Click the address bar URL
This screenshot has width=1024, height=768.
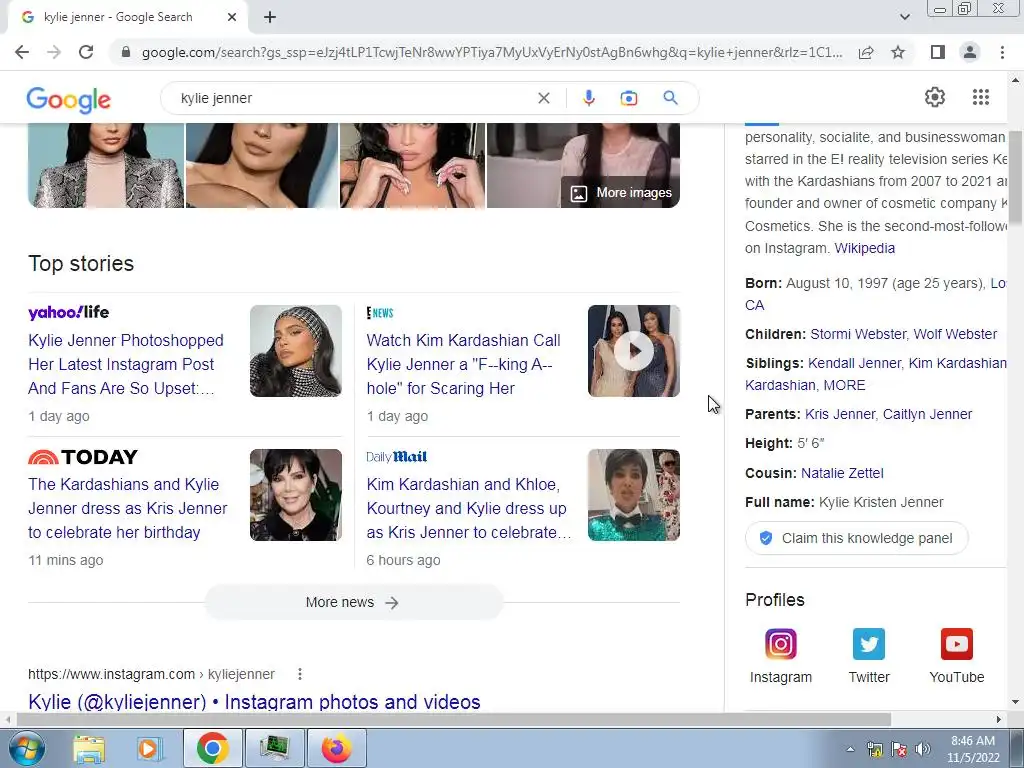click(x=491, y=52)
